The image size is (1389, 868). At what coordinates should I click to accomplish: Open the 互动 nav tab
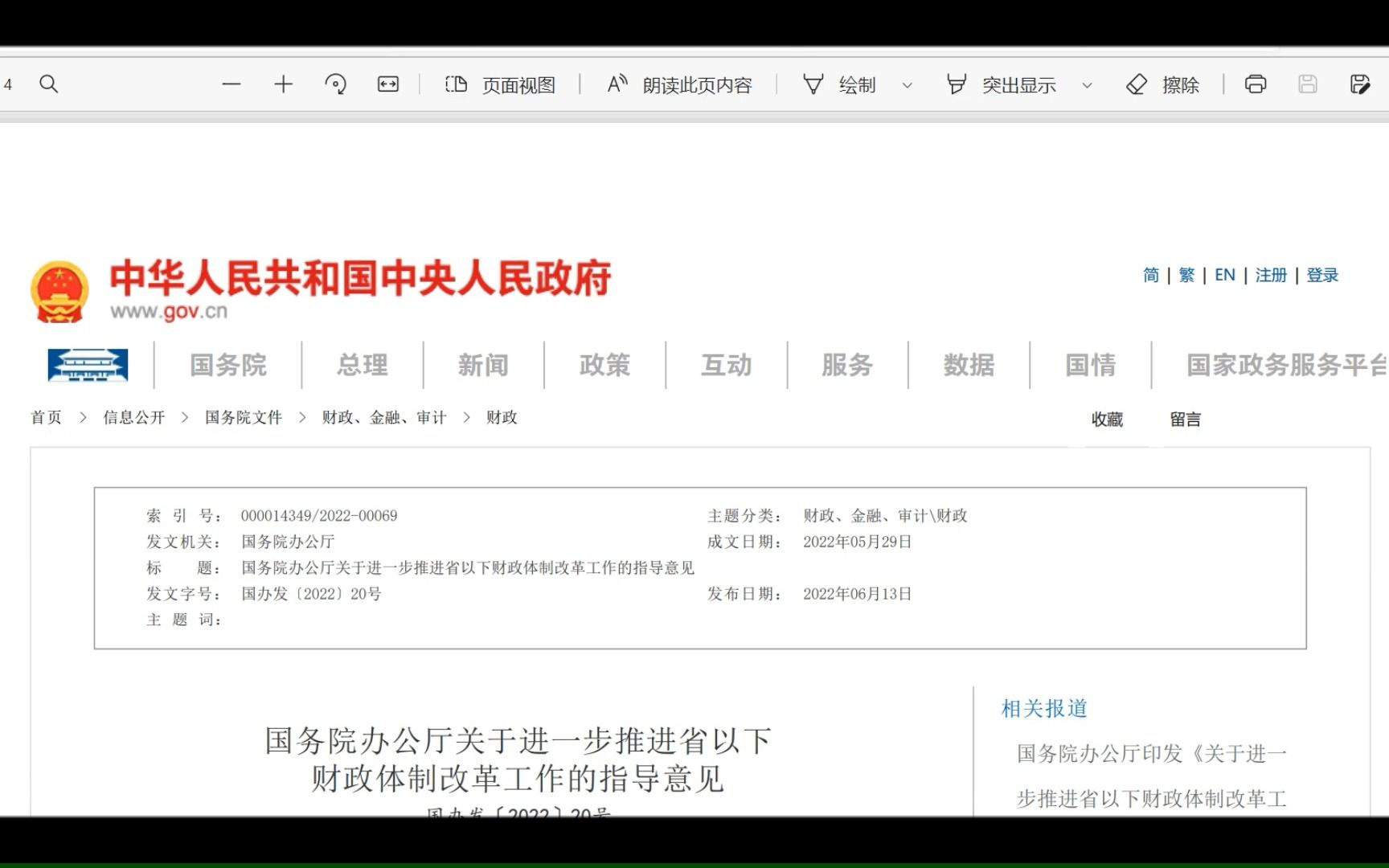pyautogui.click(x=727, y=365)
